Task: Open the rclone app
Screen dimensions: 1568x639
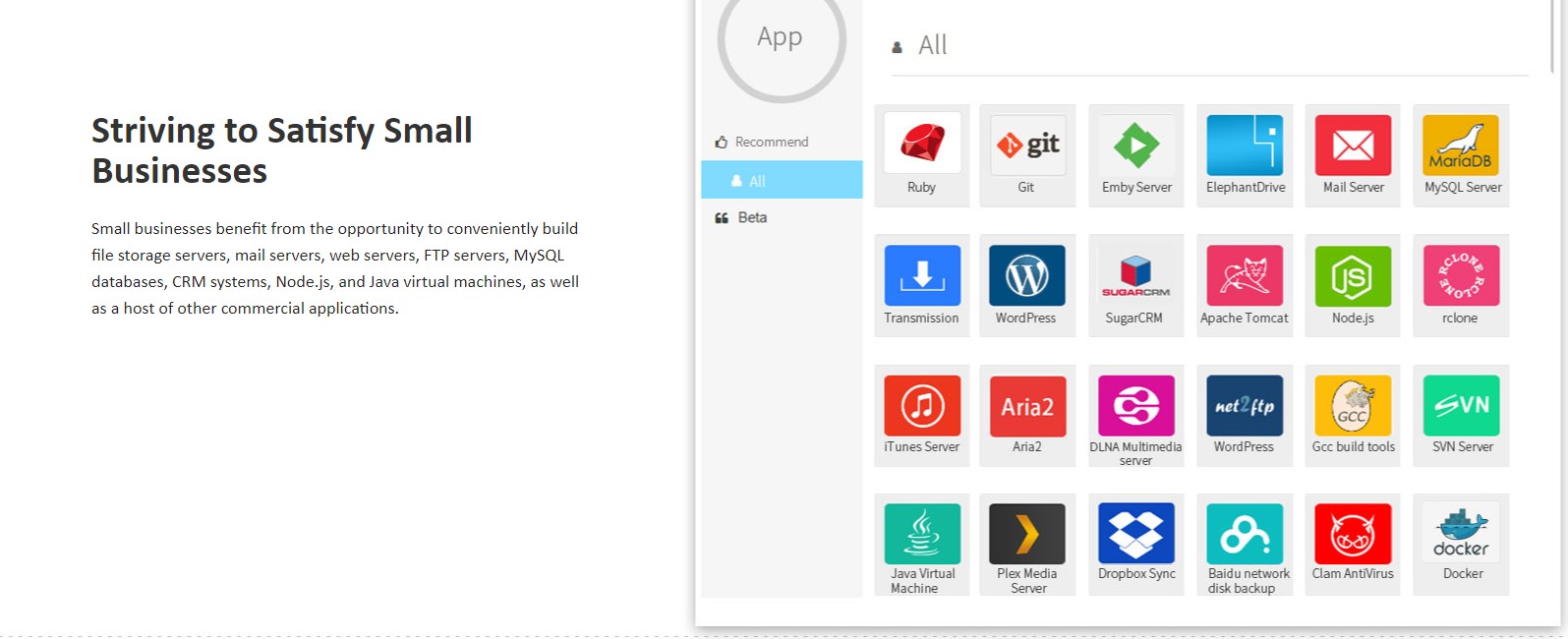Action: point(1461,275)
